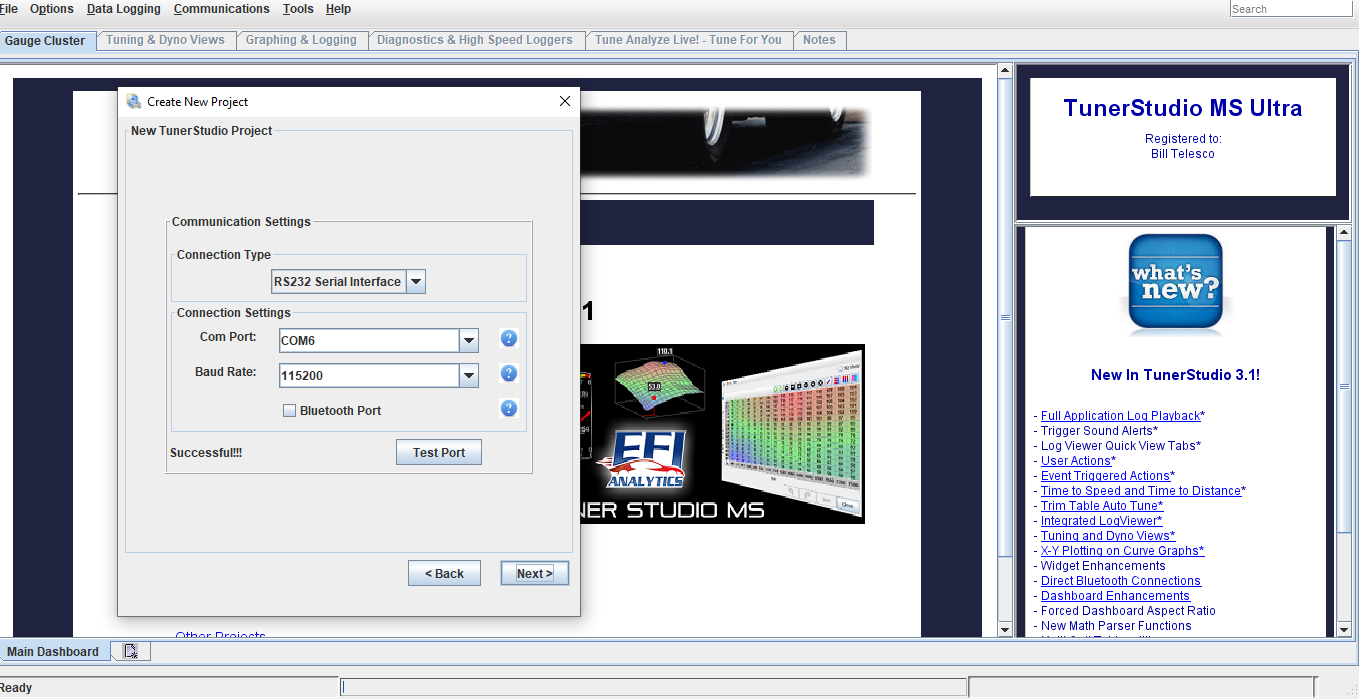Image resolution: width=1359 pixels, height=699 pixels.
Task: Open the Tune Analyze Live! tab
Action: tap(689, 40)
